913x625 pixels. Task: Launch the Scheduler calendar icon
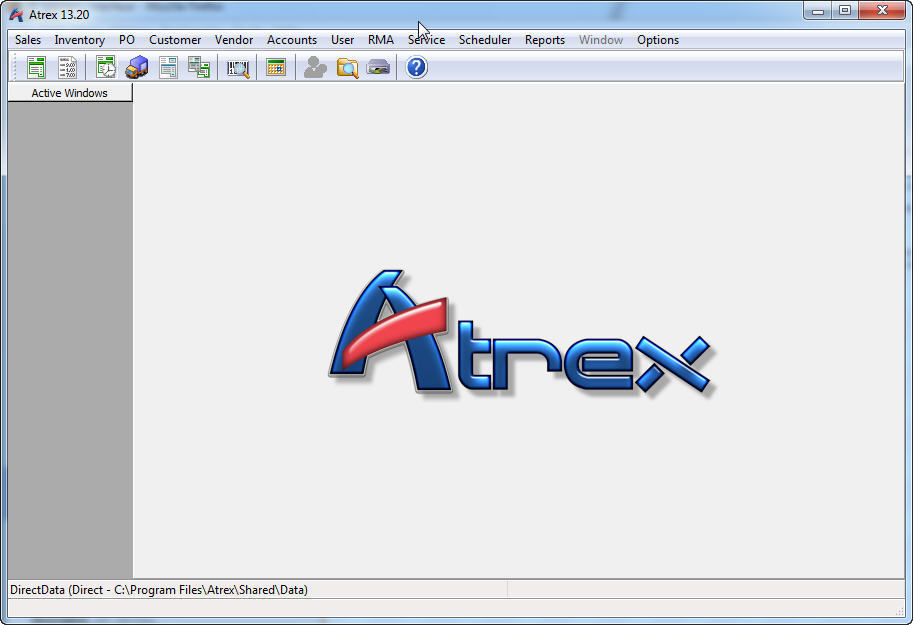(x=275, y=67)
